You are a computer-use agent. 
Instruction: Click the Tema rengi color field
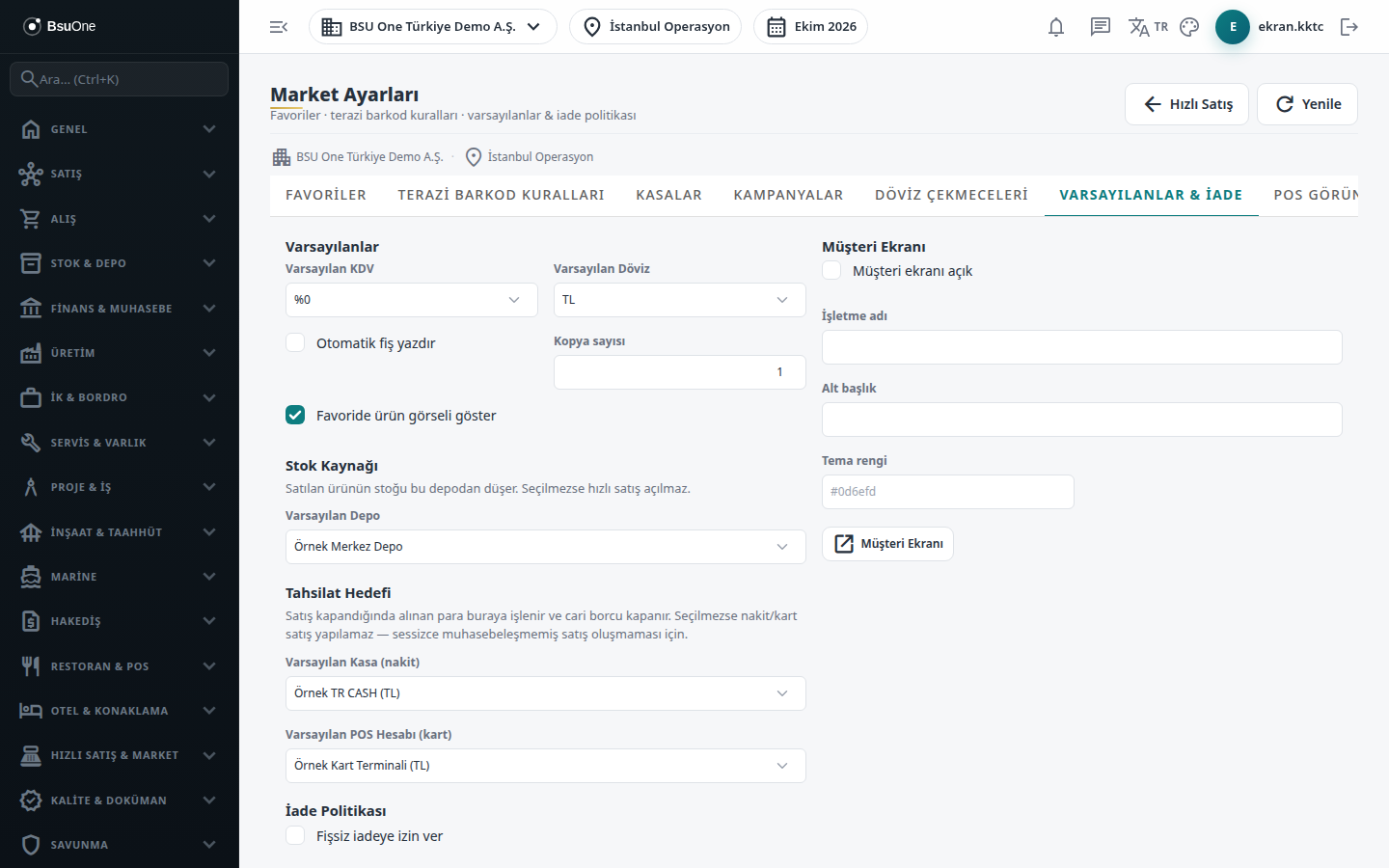[948, 492]
